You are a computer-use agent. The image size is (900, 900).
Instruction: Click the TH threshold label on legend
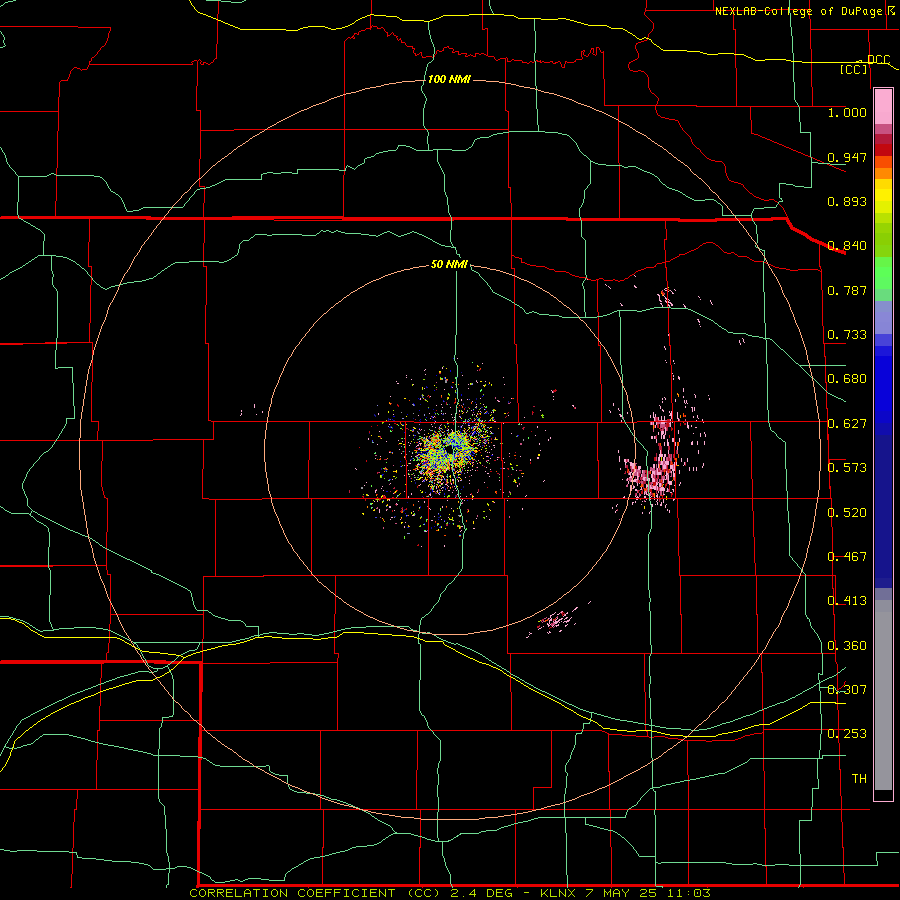coord(859,779)
